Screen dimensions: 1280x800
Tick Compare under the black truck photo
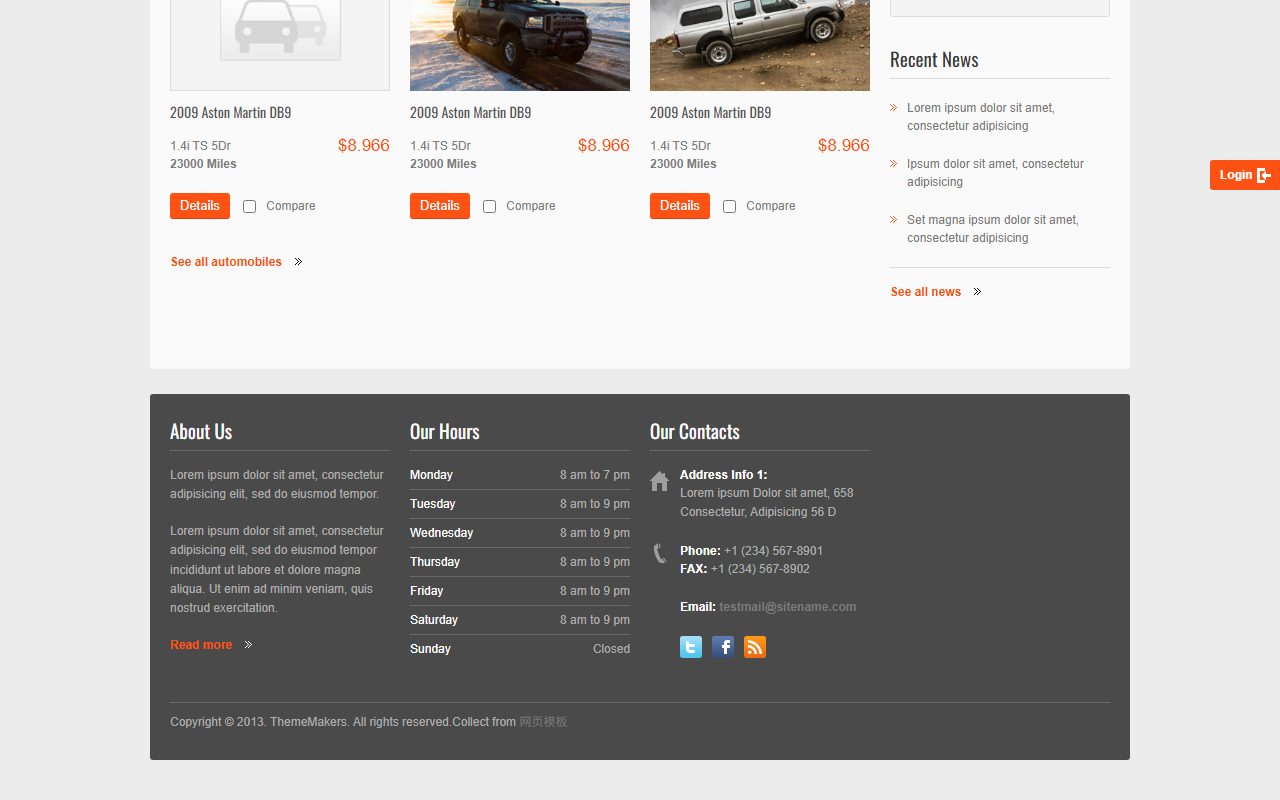coord(489,206)
